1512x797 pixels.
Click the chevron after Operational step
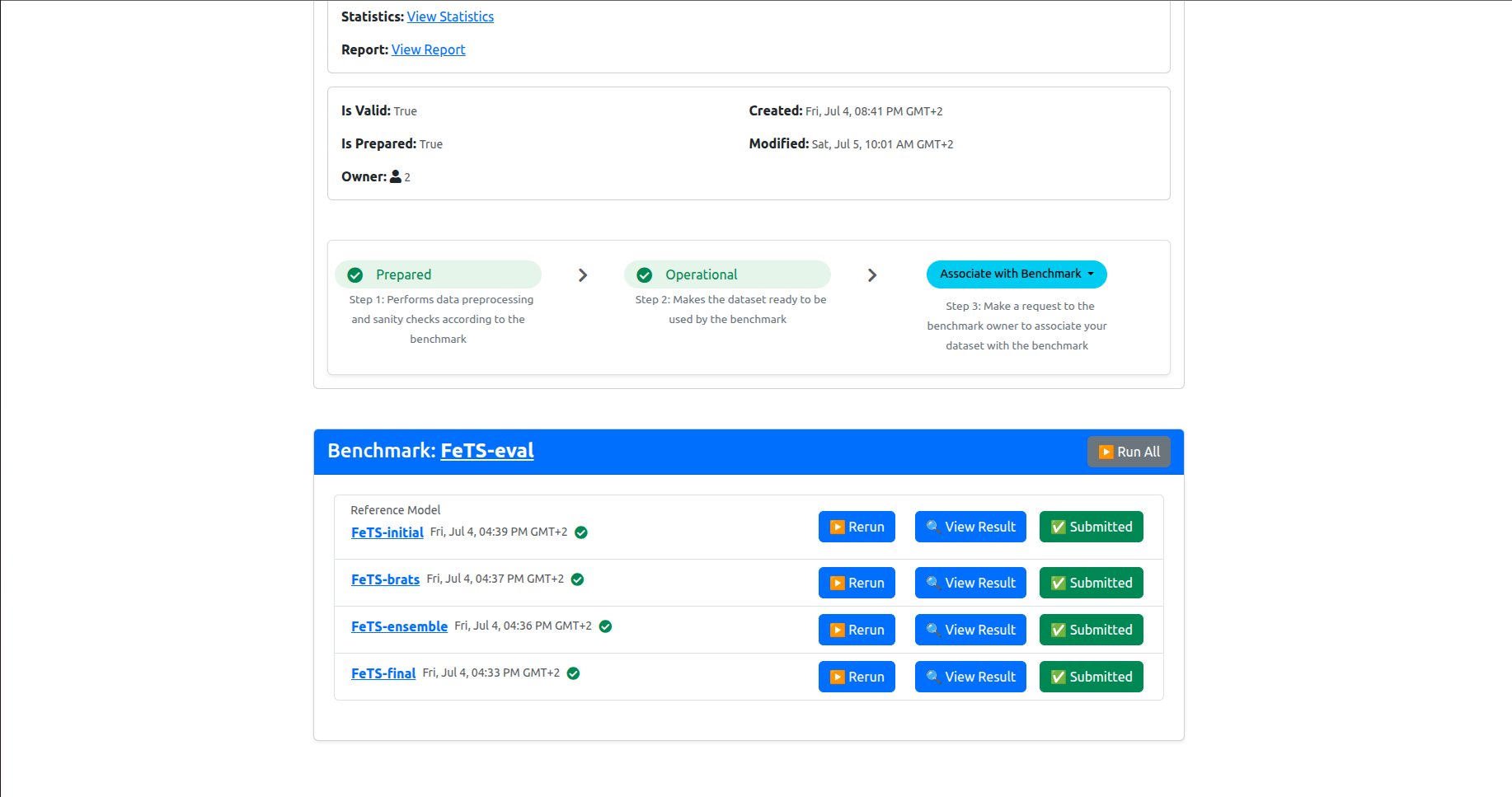coord(872,275)
